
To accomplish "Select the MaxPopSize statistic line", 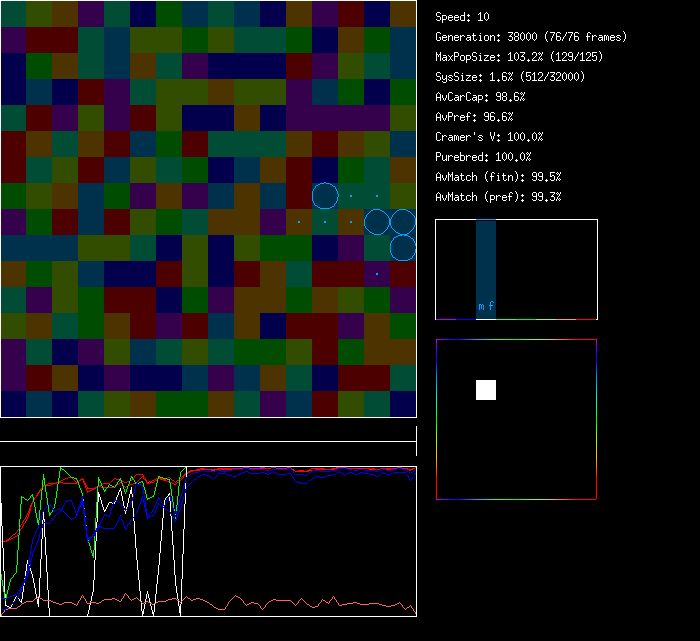I will [519, 57].
